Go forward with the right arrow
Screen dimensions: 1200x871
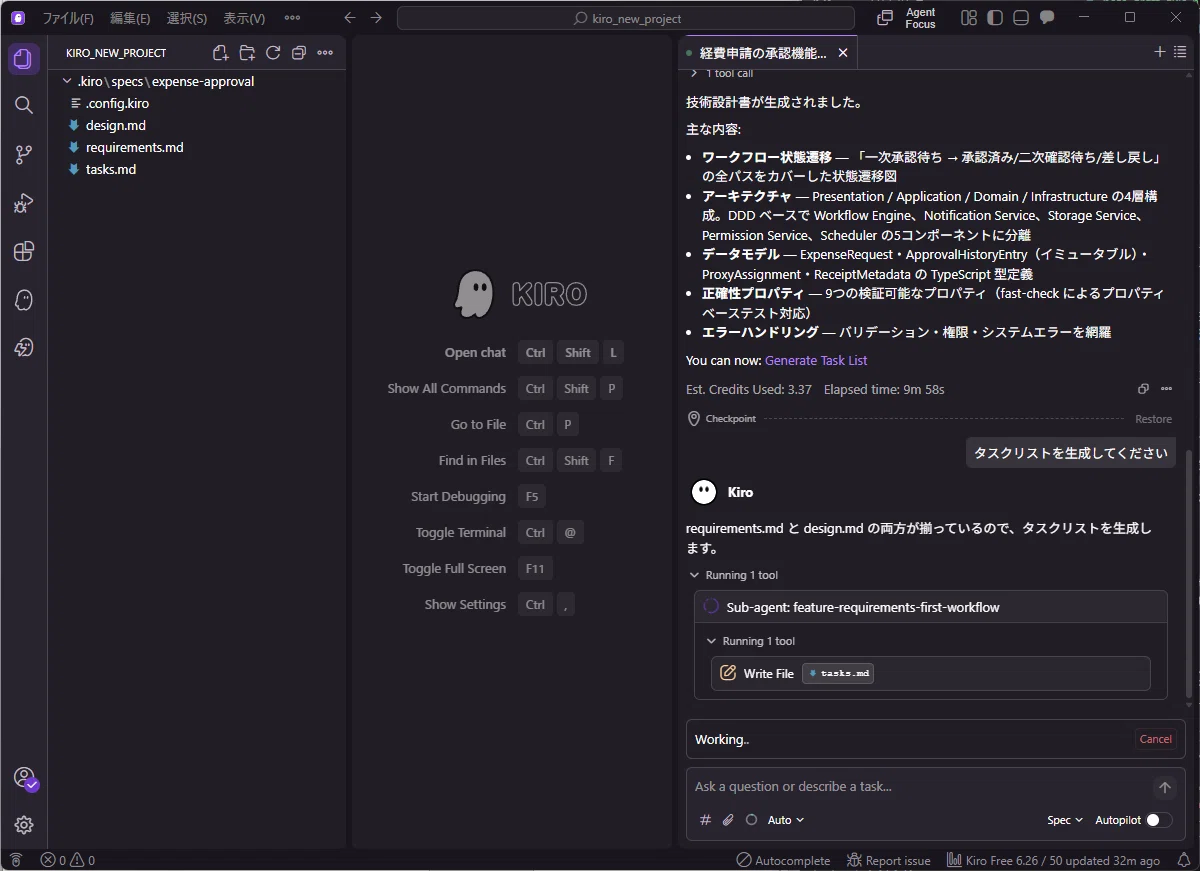(x=376, y=18)
